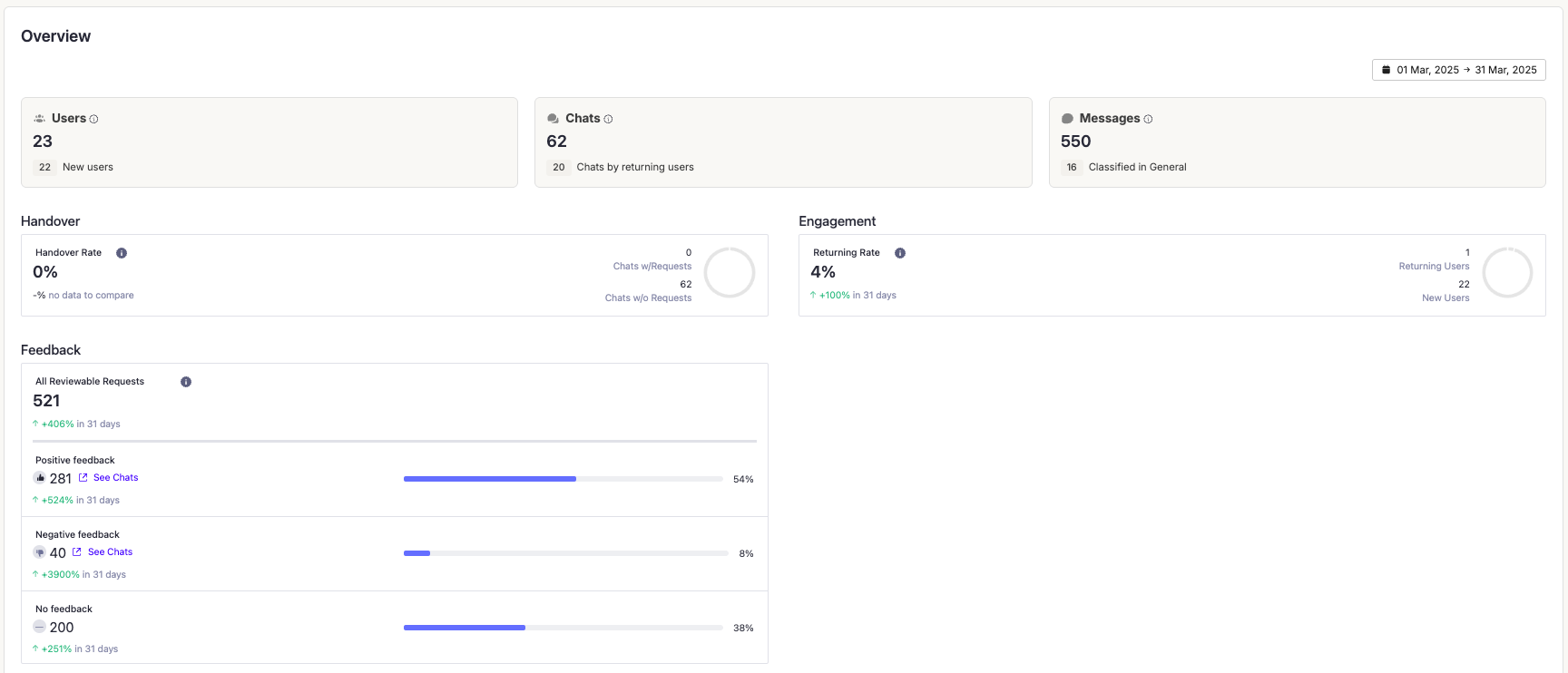The height and width of the screenshot is (673, 1568).
Task: Click the negative feedback 8% progress bar
Action: (565, 553)
